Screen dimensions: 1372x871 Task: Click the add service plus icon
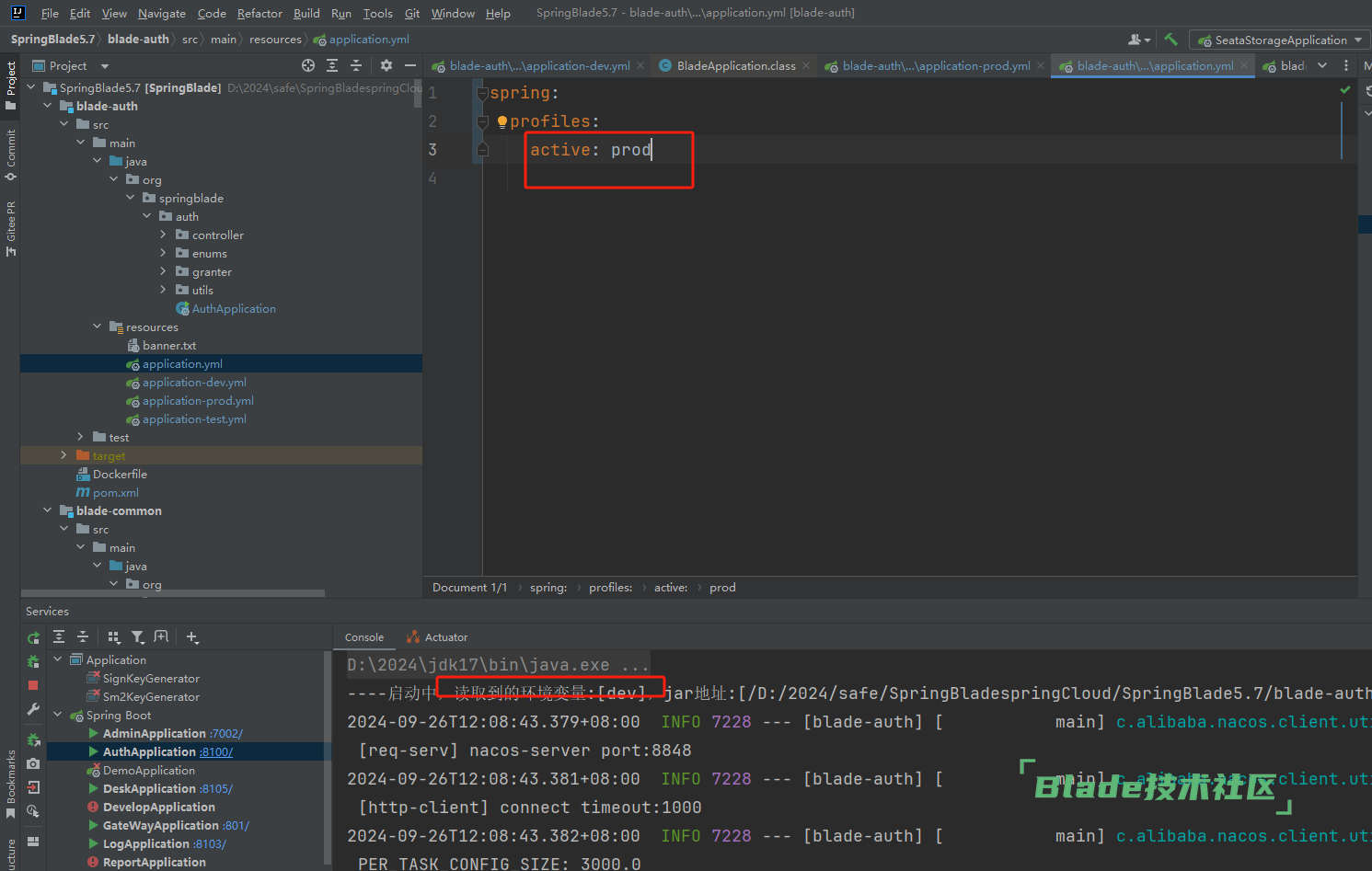(192, 636)
